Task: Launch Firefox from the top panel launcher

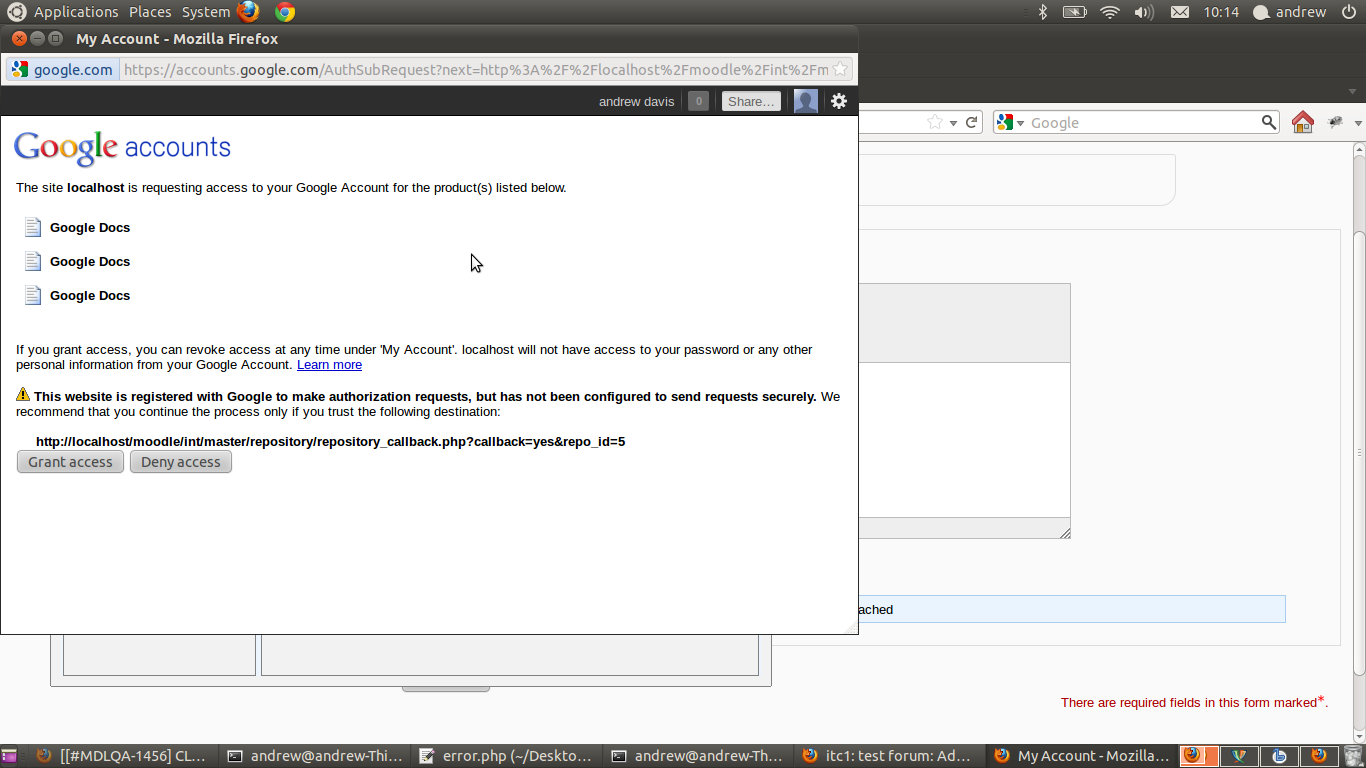Action: coord(248,12)
